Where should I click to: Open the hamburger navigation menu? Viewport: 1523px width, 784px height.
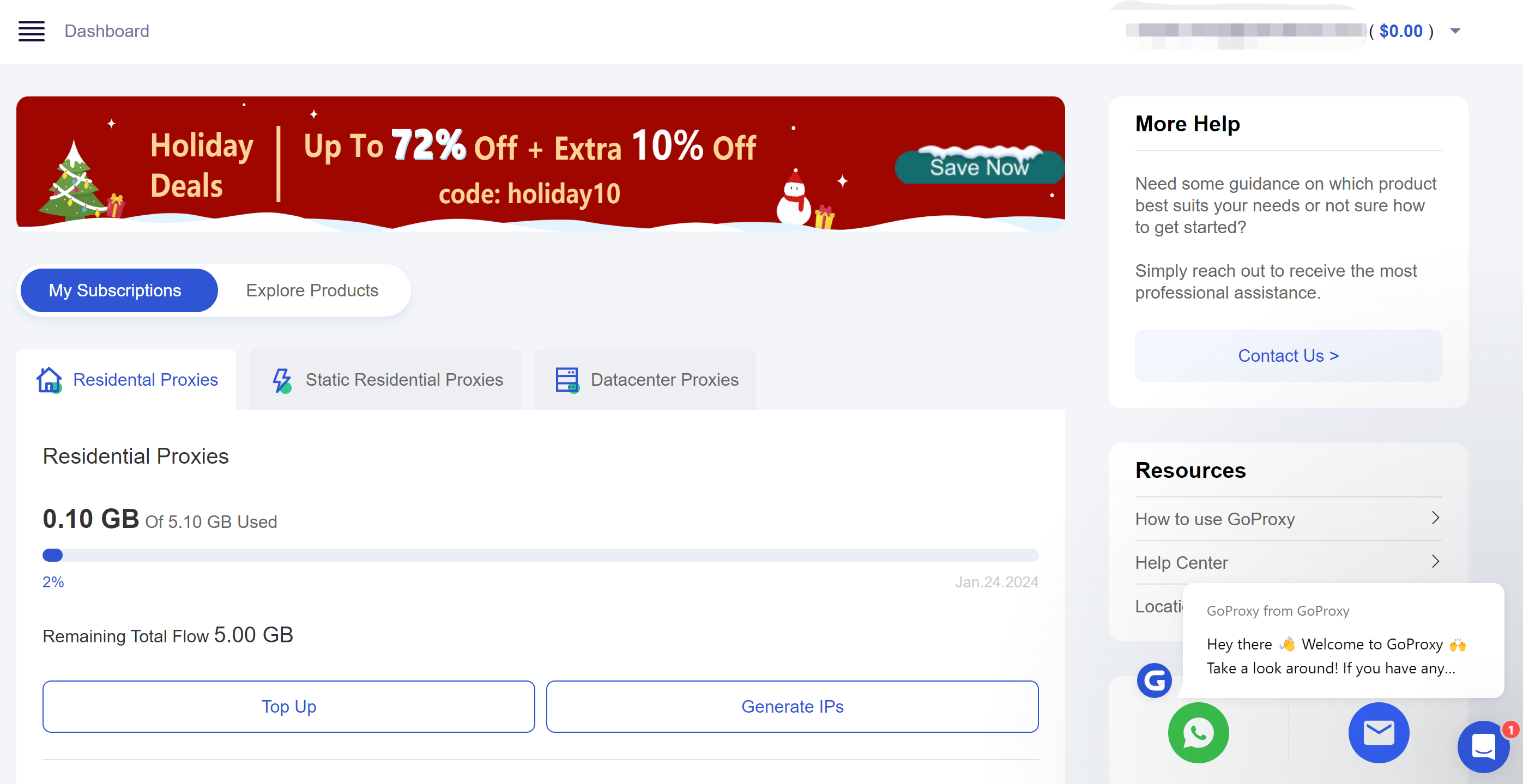31,31
